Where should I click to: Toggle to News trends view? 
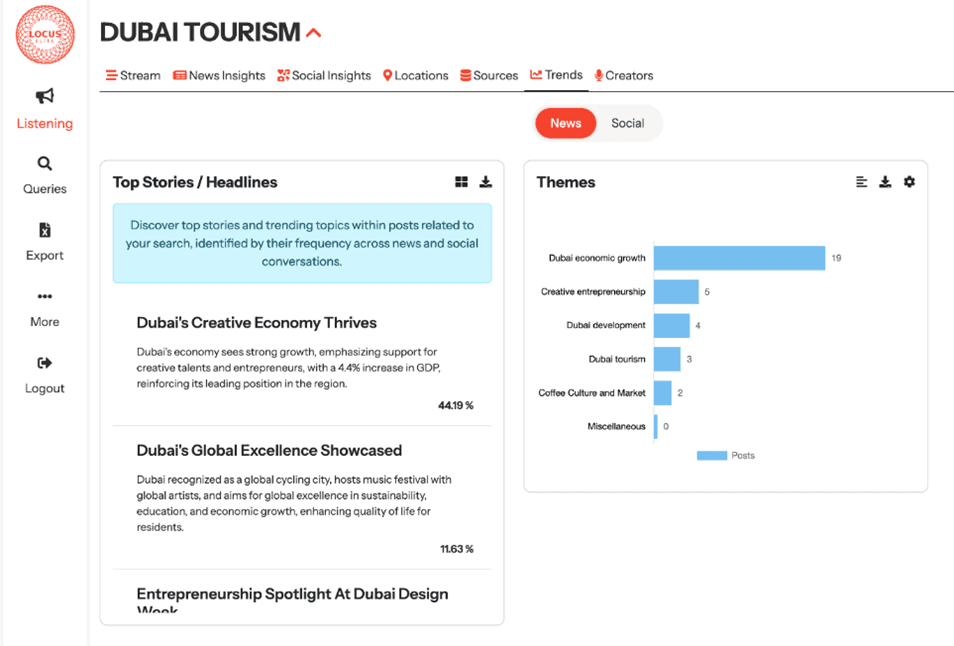[565, 123]
